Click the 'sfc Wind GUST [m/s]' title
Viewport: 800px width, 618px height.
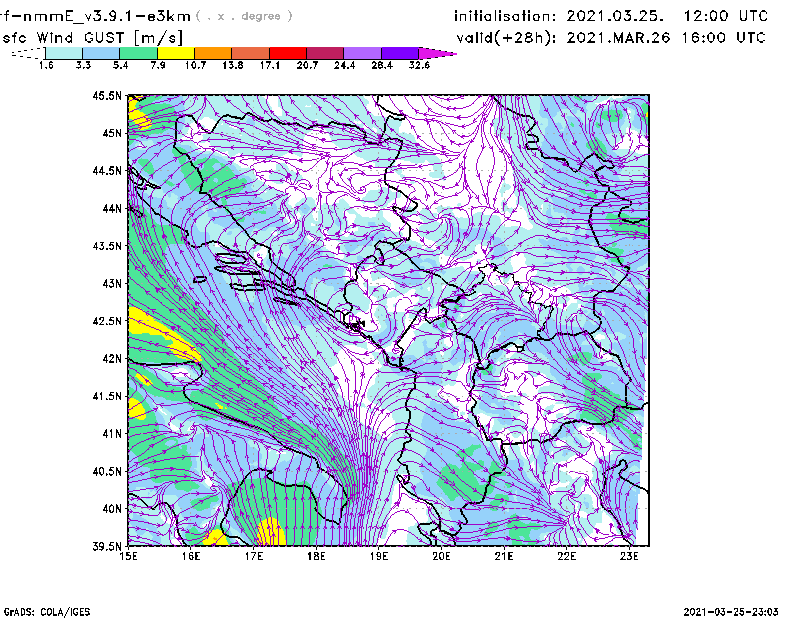92,38
